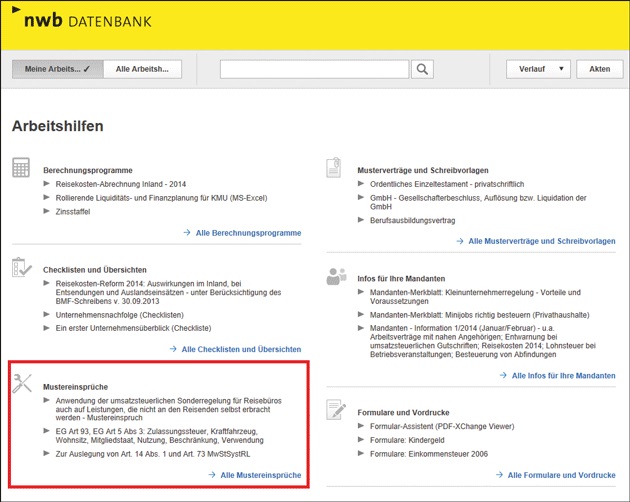The width and height of the screenshot is (630, 502).
Task: Click the form icon beside Formulare und Vordrucke
Action: tap(335, 408)
